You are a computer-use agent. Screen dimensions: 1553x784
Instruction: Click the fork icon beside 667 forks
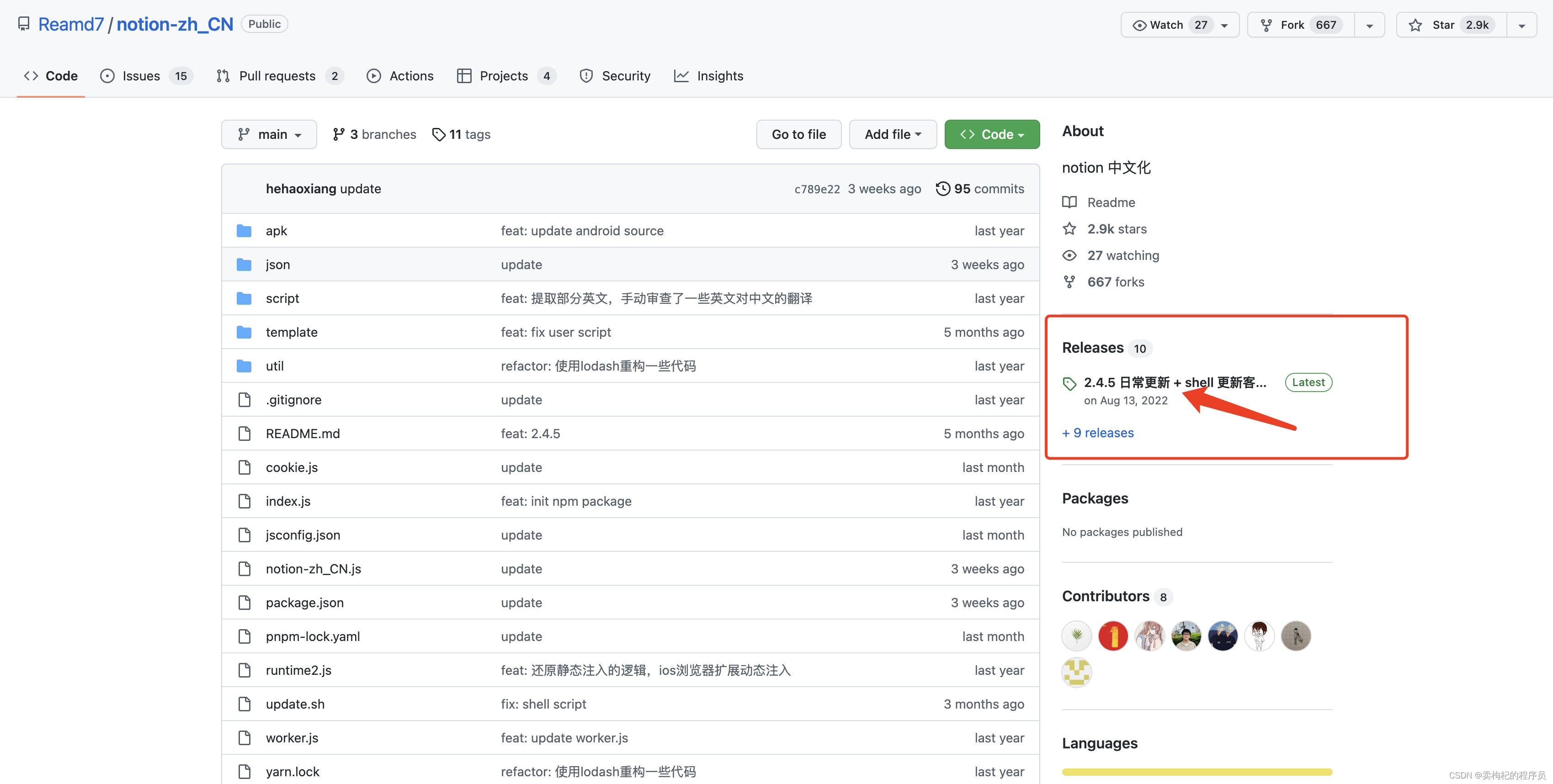1069,282
